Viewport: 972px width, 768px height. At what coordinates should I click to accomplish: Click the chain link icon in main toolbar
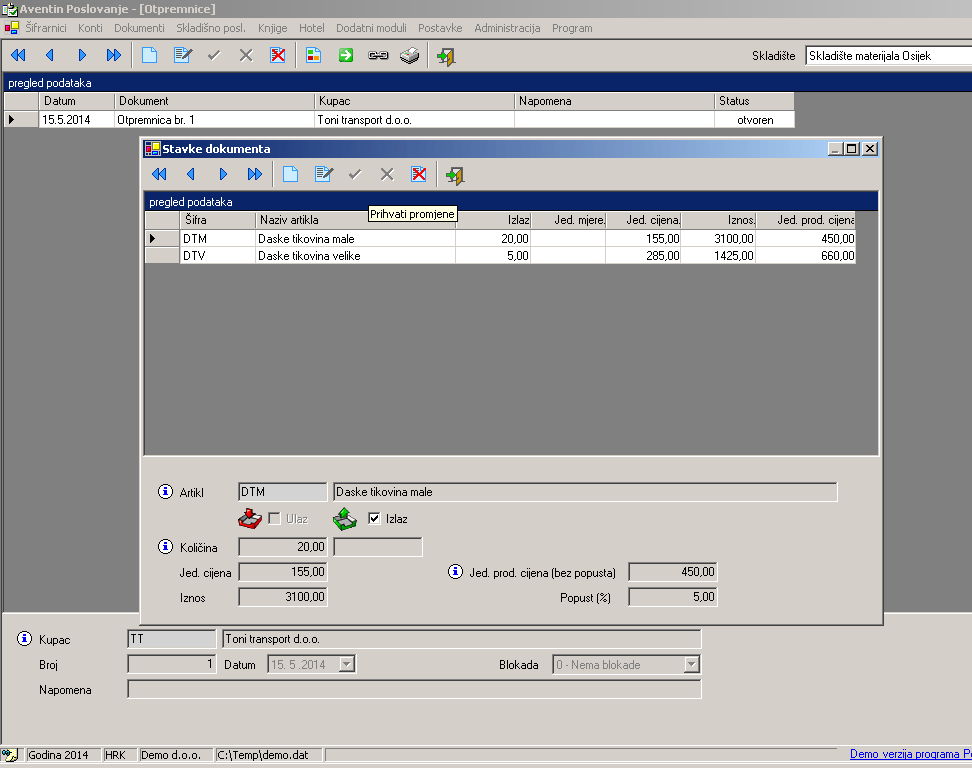point(378,56)
